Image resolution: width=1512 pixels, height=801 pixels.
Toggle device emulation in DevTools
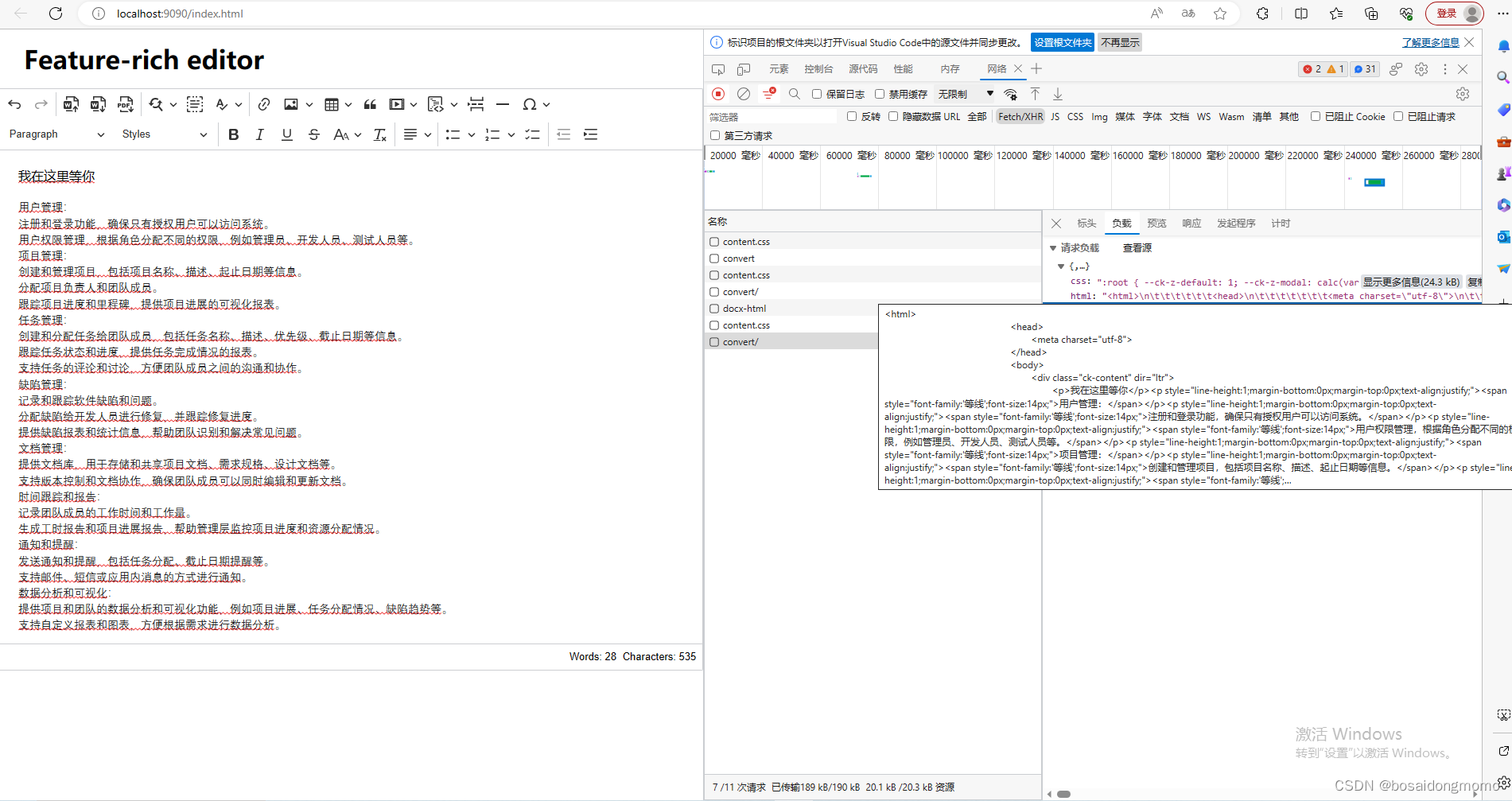click(x=744, y=69)
